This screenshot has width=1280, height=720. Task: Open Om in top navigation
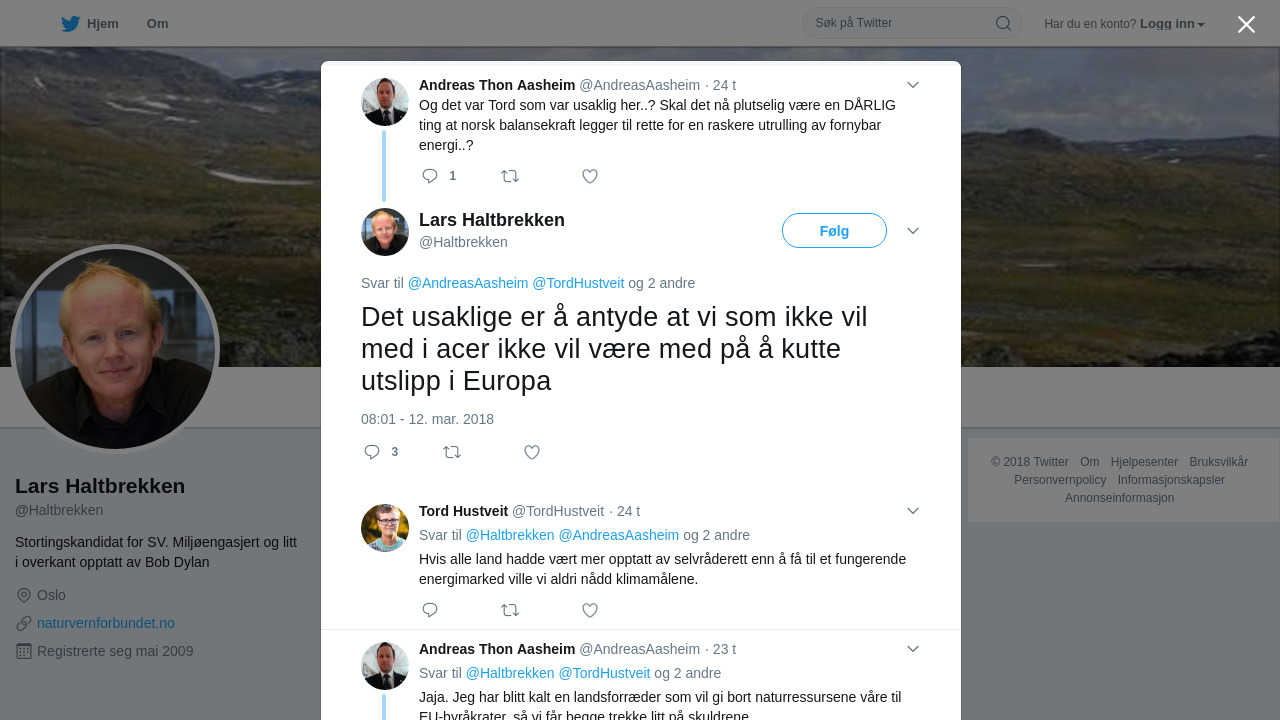tap(157, 24)
